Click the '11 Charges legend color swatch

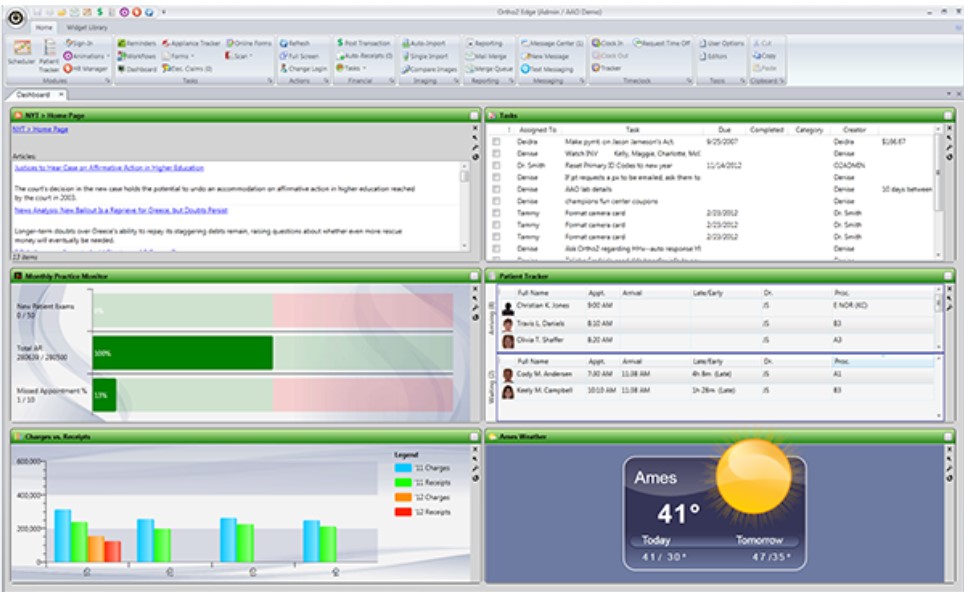[x=403, y=468]
